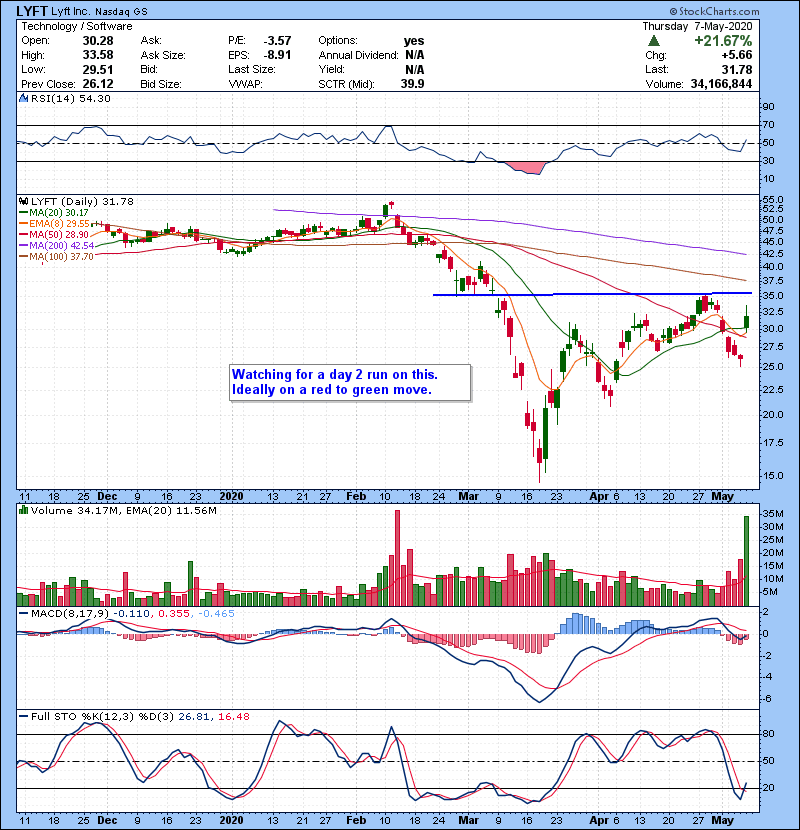This screenshot has height=830, width=800.
Task: Click the LYFT ticker symbol in header
Action: 32,11
